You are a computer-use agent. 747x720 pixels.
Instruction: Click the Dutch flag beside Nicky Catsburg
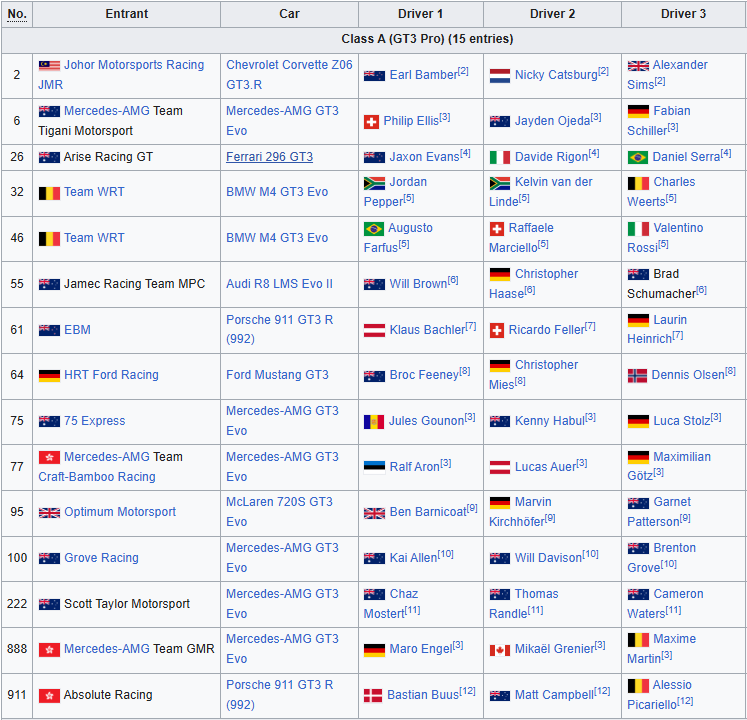[x=500, y=75]
